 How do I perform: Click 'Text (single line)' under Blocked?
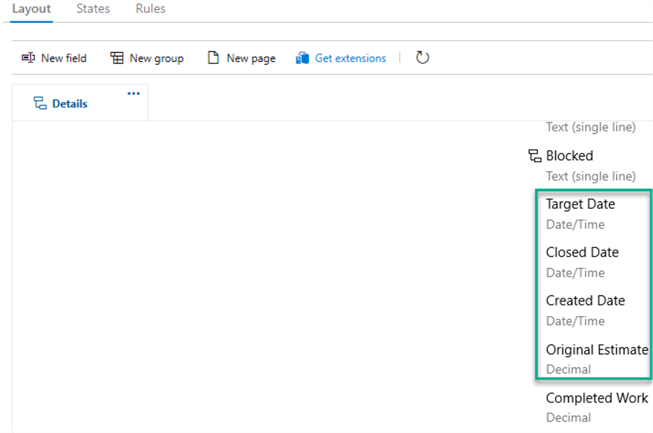click(591, 177)
